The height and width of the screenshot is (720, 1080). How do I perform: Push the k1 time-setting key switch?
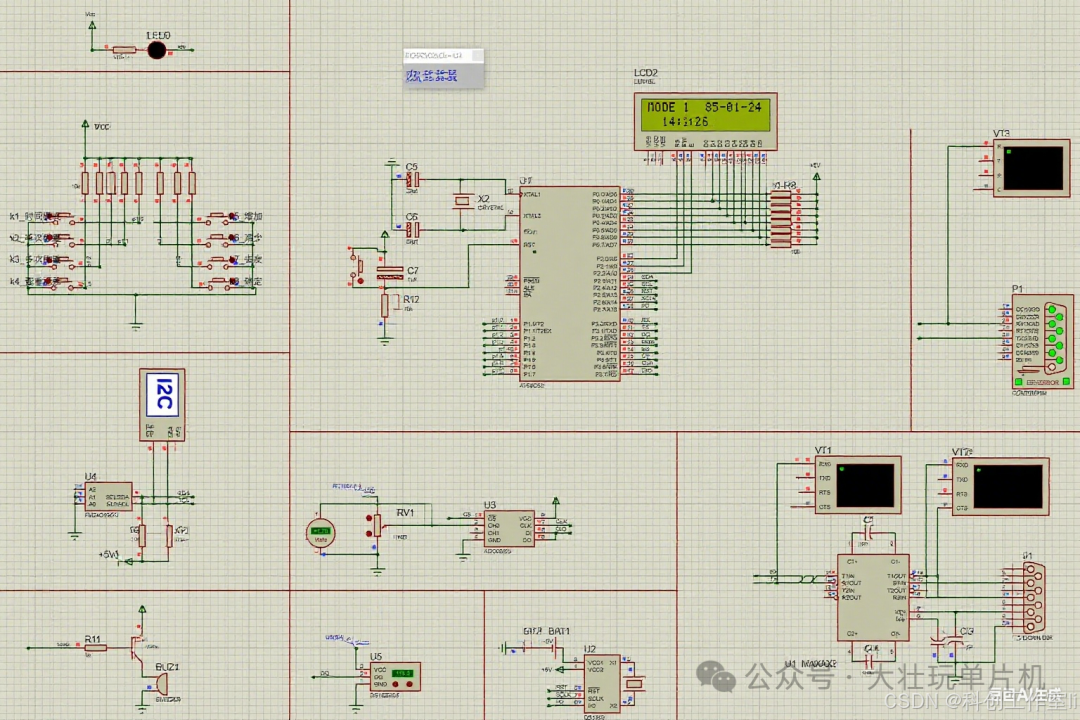click(63, 218)
